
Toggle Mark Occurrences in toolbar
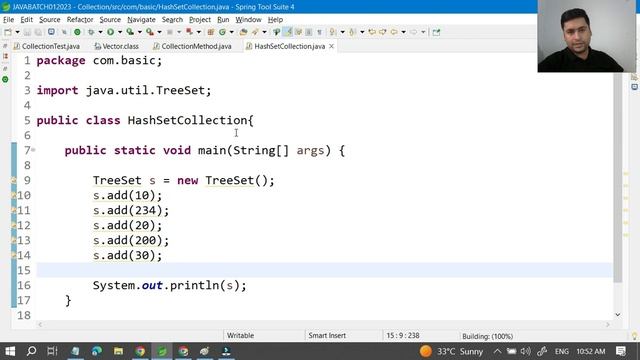(287, 32)
